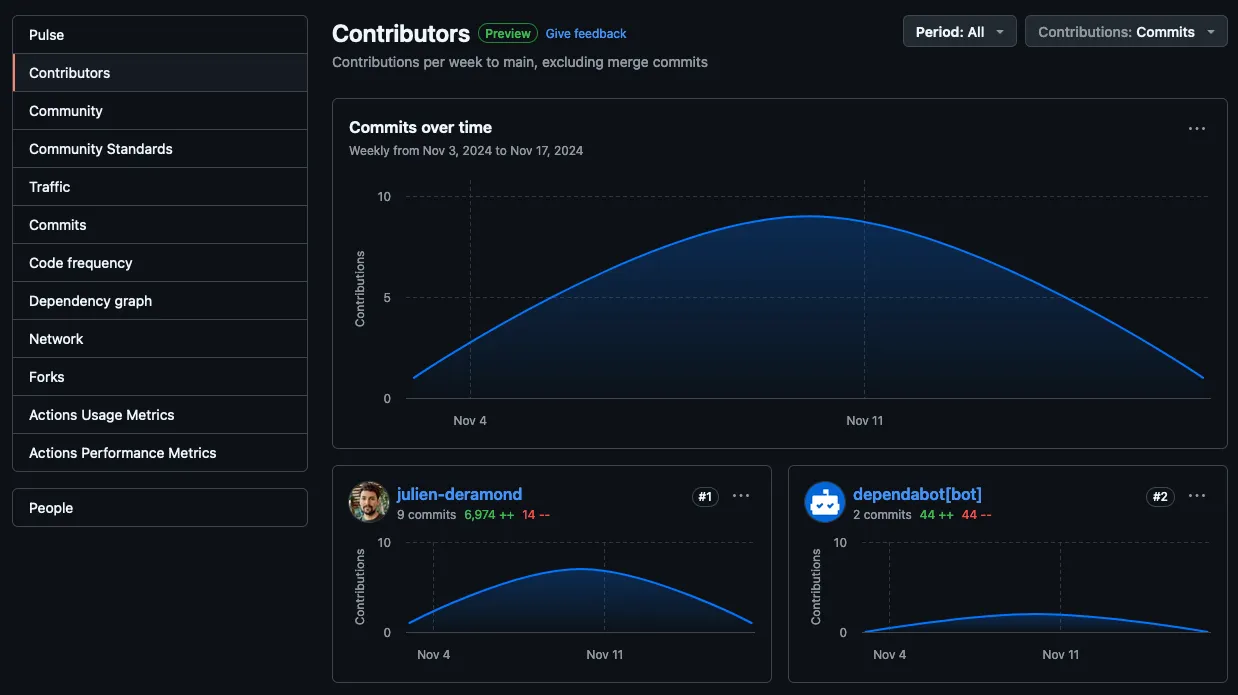Open julien-deramond's profile link
This screenshot has width=1238, height=695.
(459, 494)
